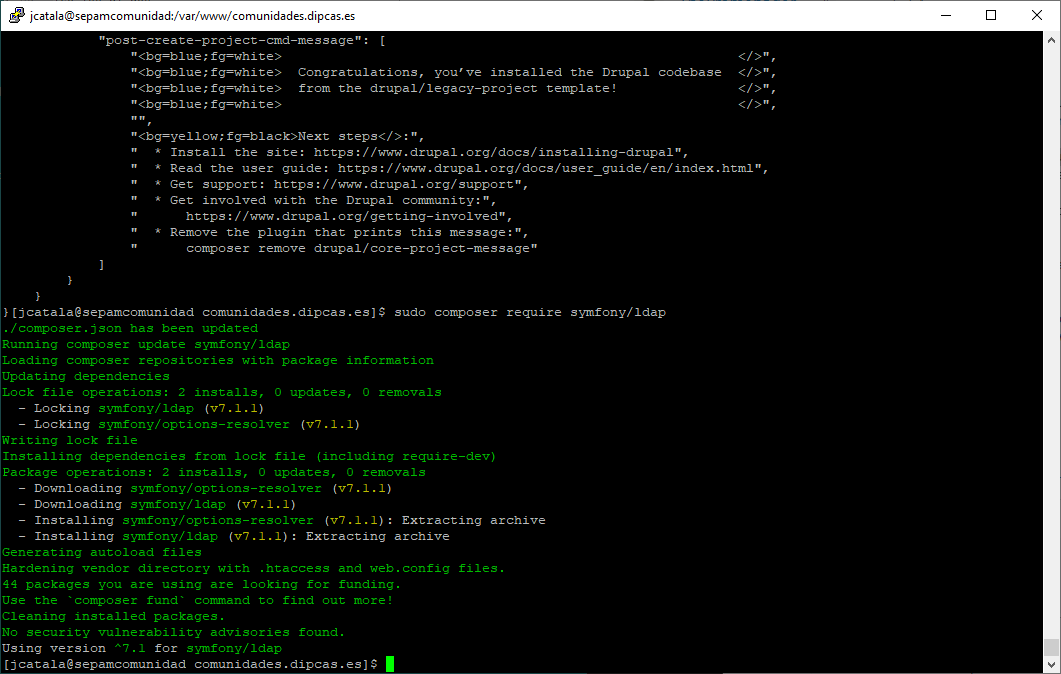This screenshot has width=1061, height=674.
Task: Click 'Loading composer repositories with package information'
Action: click(x=218, y=360)
